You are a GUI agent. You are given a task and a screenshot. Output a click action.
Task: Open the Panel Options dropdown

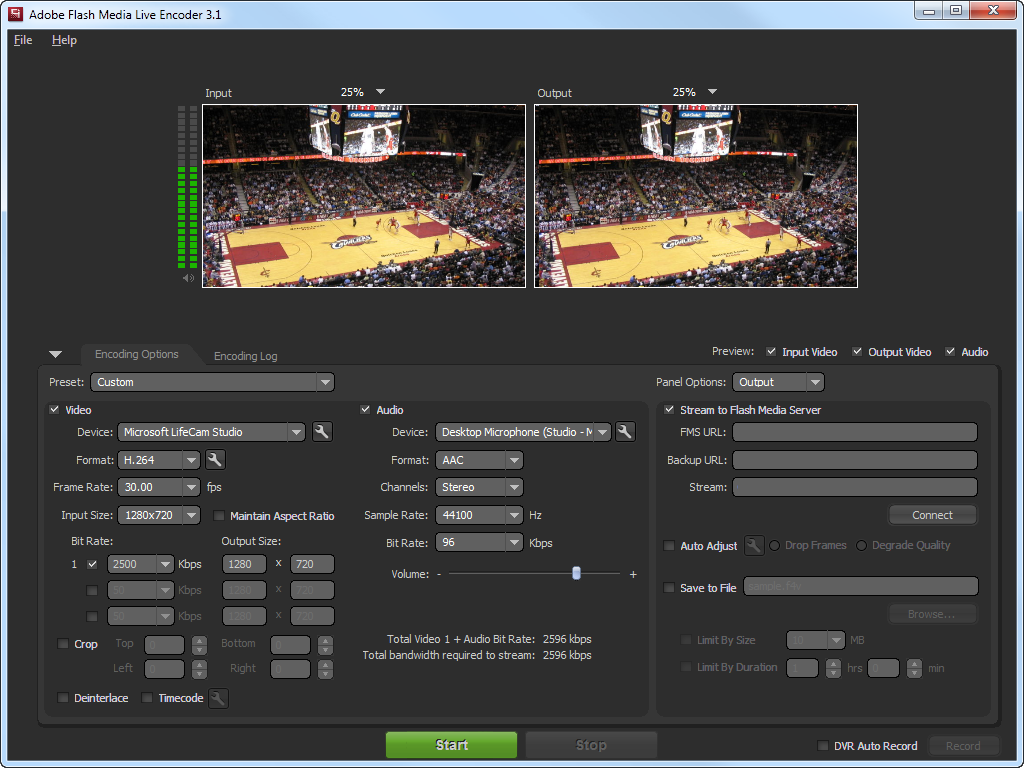point(778,382)
